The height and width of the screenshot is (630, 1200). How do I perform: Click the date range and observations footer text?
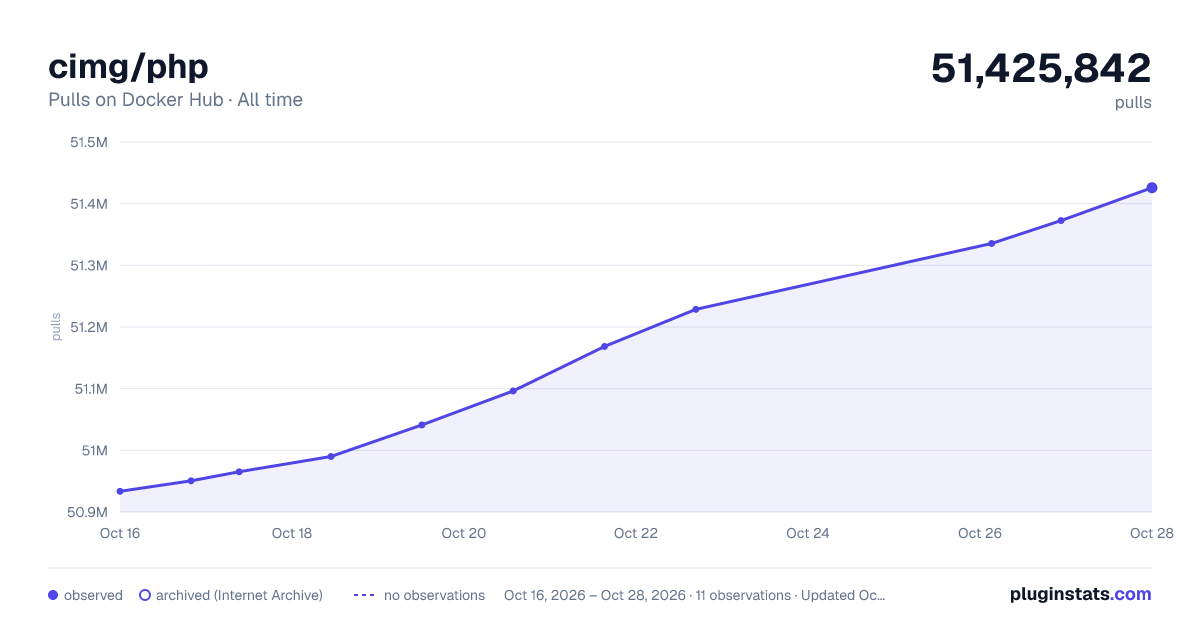click(x=694, y=595)
